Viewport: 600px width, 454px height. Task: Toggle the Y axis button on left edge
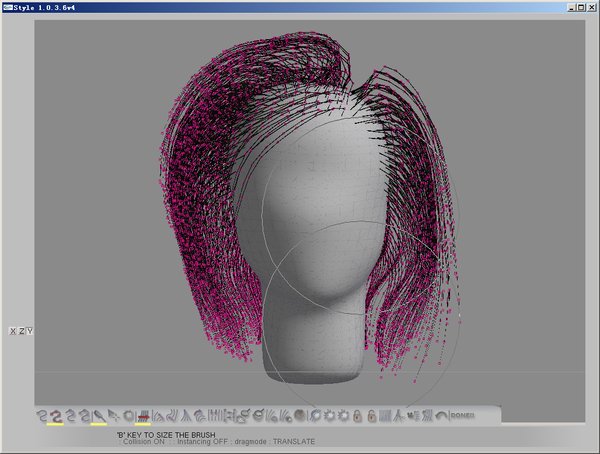tap(30, 330)
